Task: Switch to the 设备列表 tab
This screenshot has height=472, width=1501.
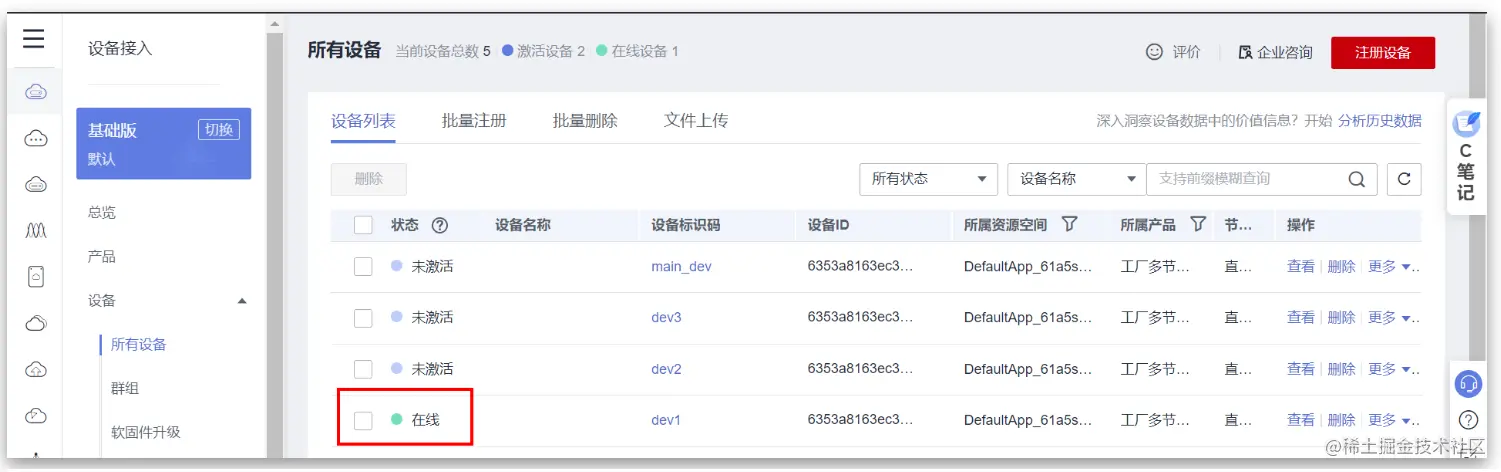Action: point(363,121)
